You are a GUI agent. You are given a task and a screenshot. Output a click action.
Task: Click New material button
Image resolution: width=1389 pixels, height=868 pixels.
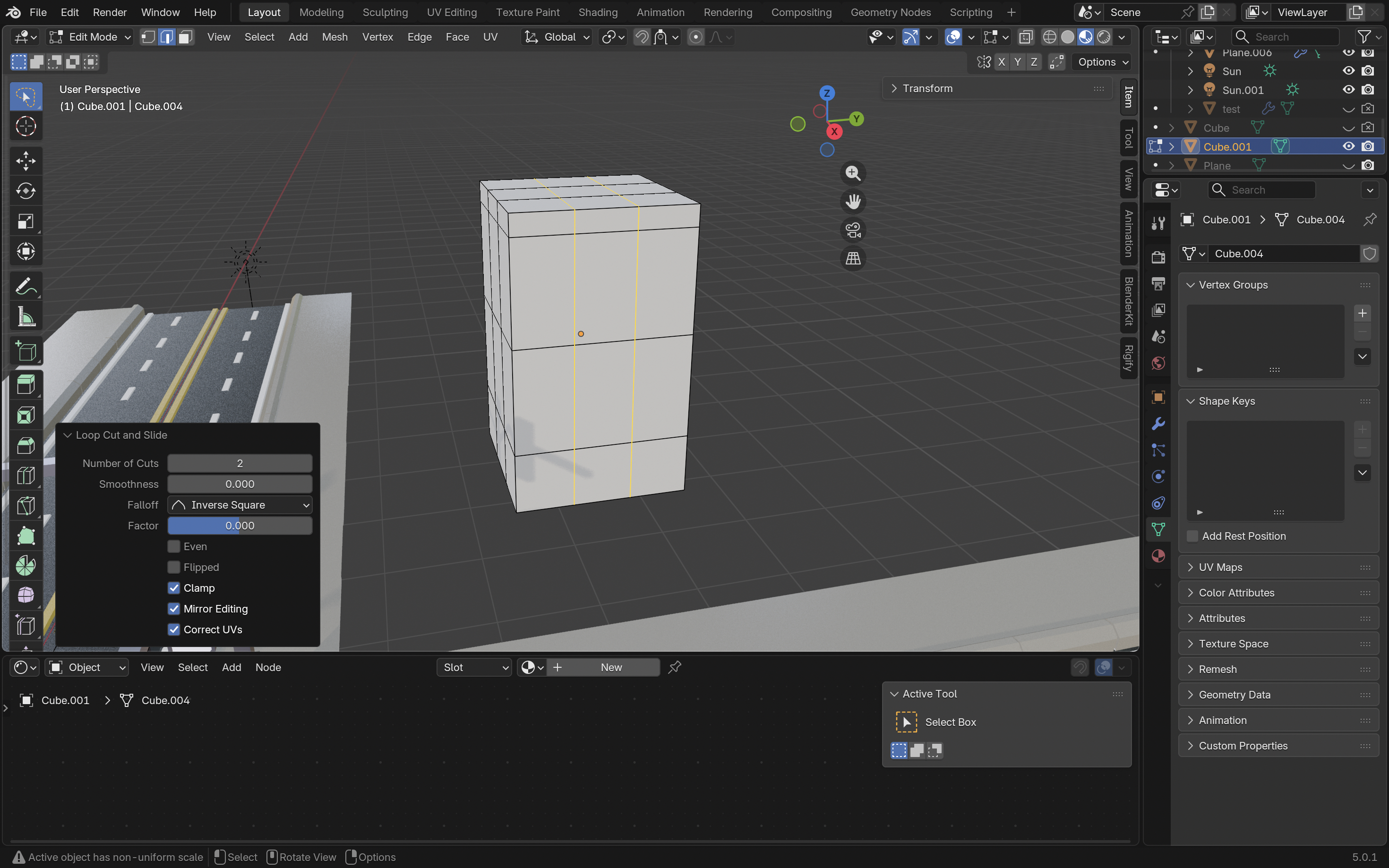[603, 667]
